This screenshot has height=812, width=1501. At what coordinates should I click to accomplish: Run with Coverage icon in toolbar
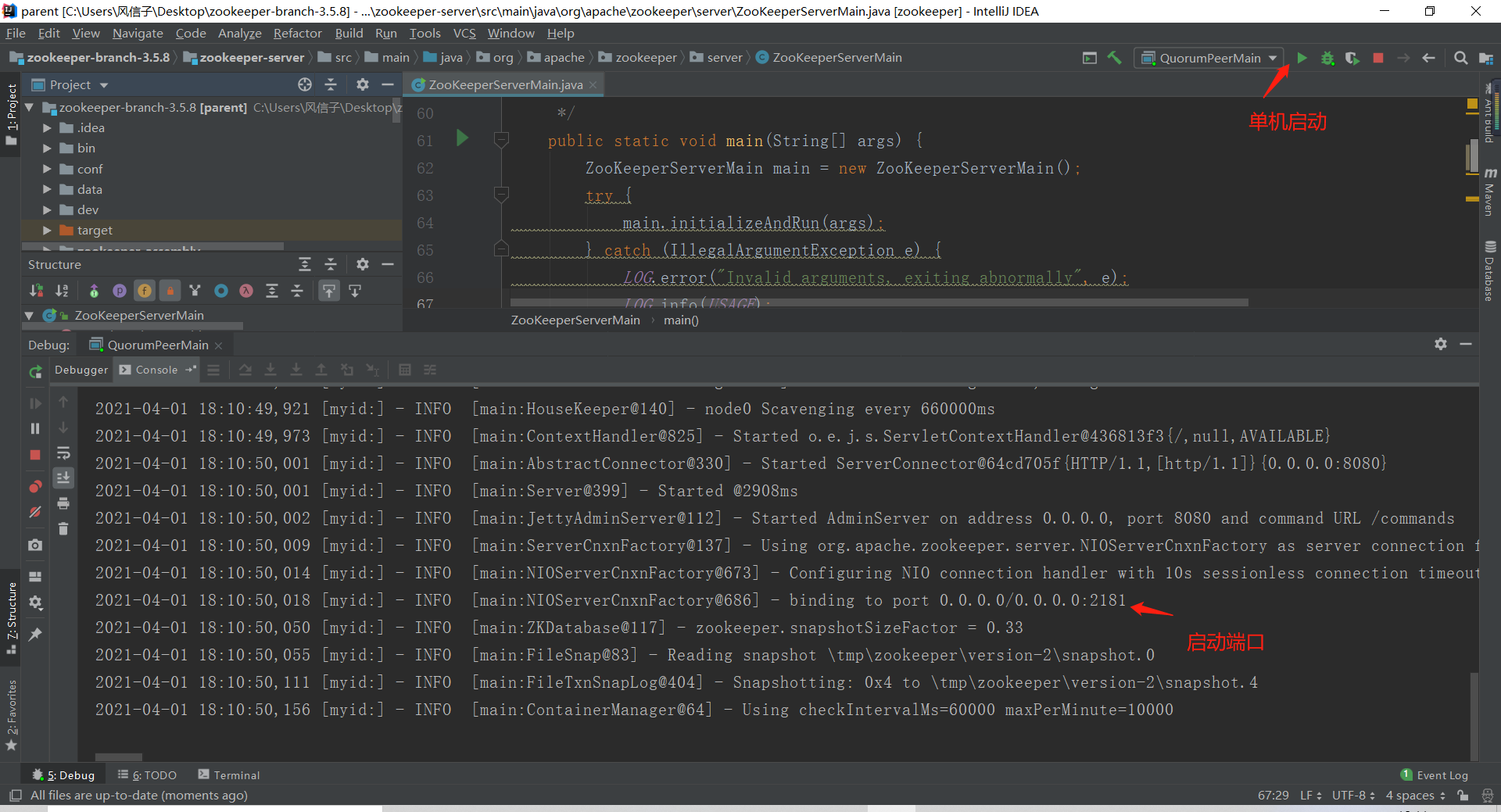1352,58
